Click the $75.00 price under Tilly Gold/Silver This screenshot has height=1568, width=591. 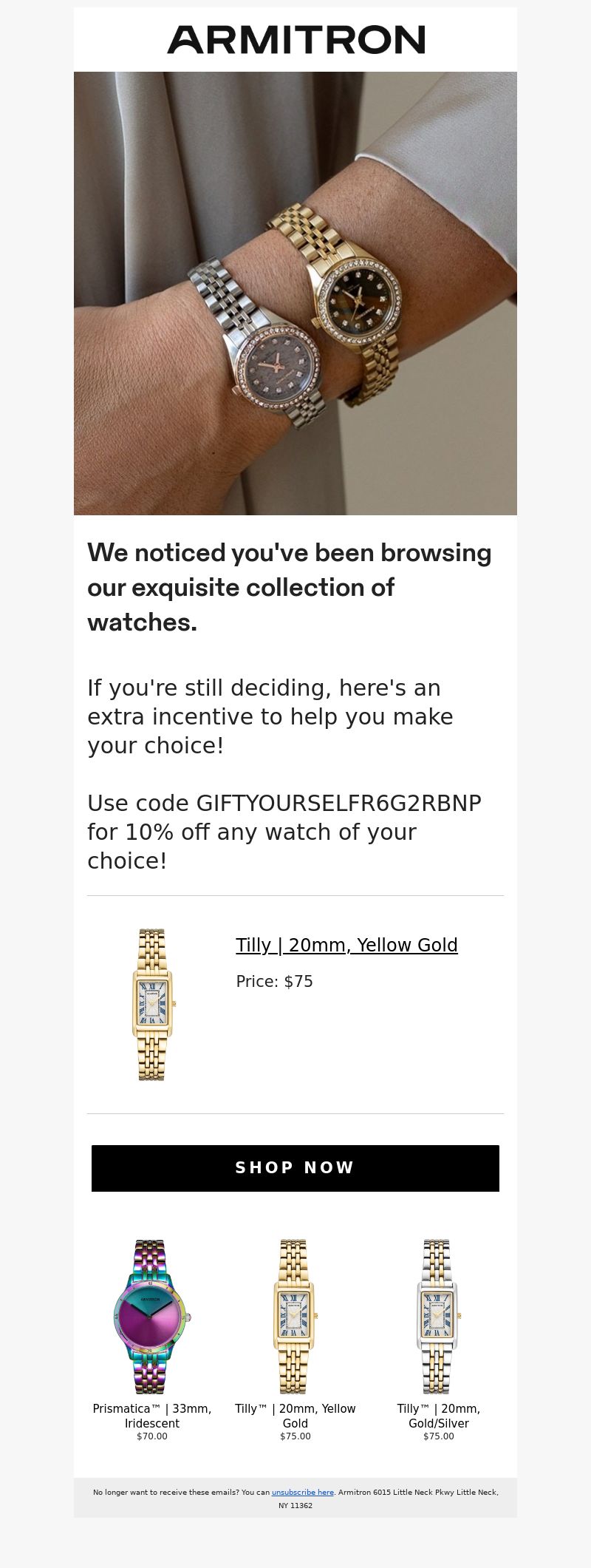pyautogui.click(x=439, y=1436)
